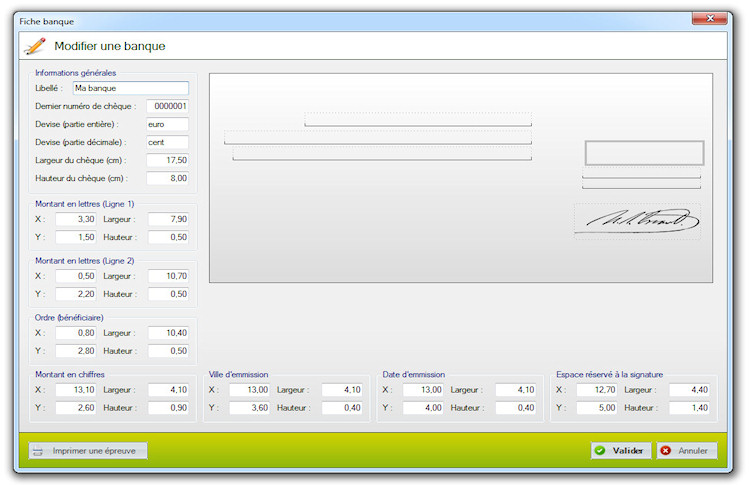Click the Y field of Montant en lettres Ligne 2
This screenshot has height=485, width=750.
(76, 294)
